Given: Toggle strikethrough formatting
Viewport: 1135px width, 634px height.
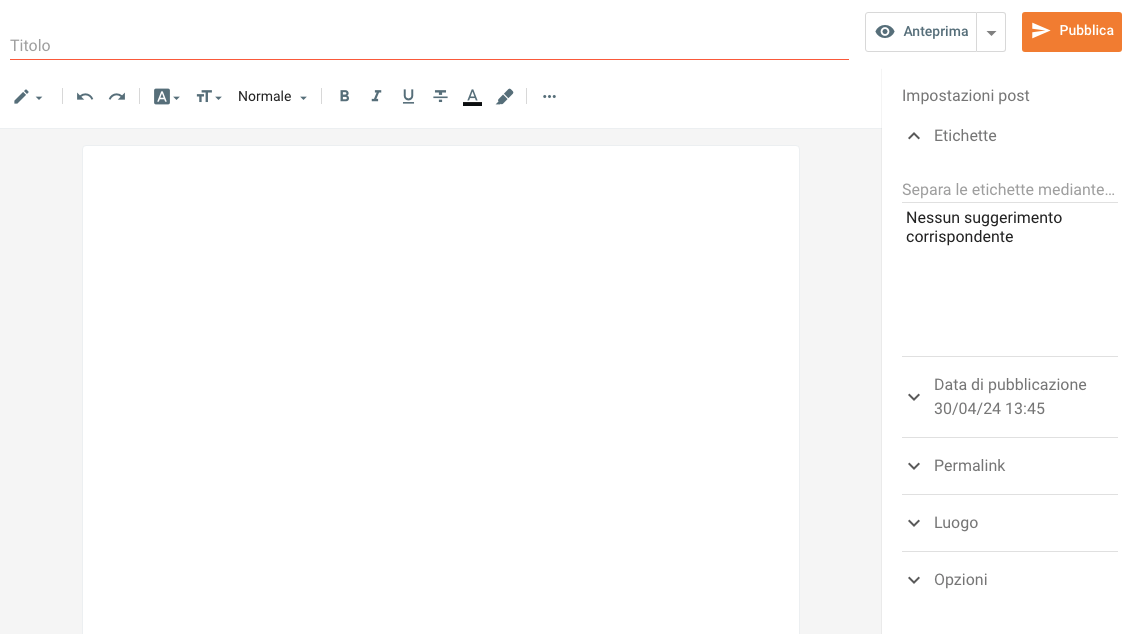Looking at the screenshot, I should (440, 96).
